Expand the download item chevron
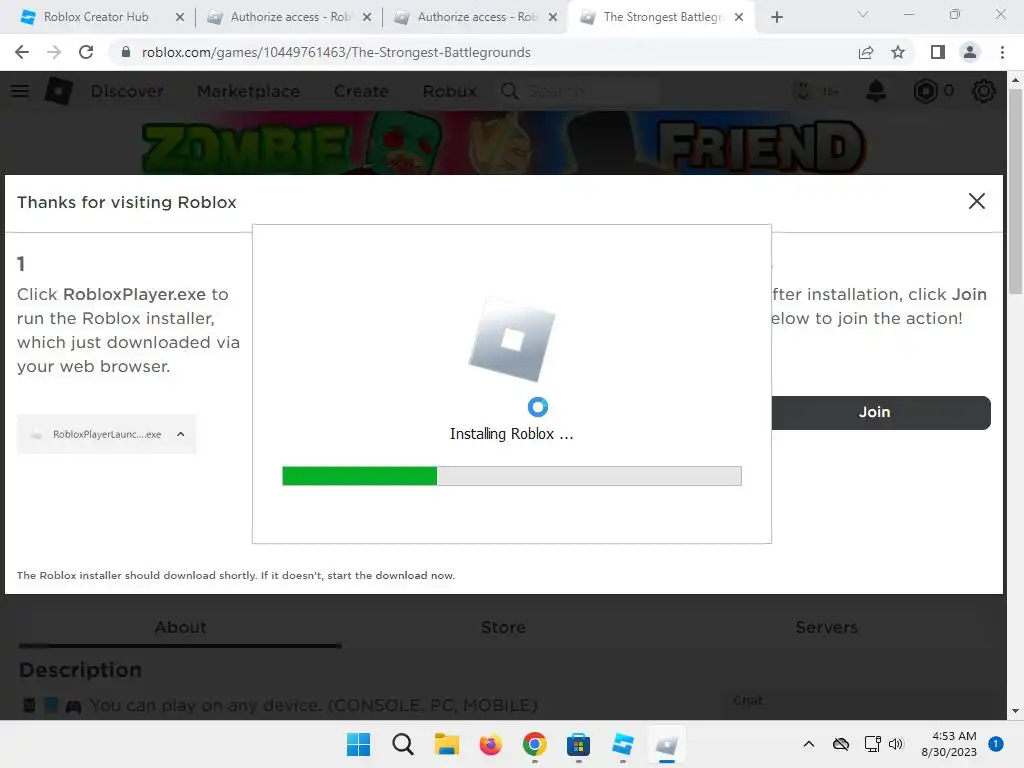 coord(181,434)
